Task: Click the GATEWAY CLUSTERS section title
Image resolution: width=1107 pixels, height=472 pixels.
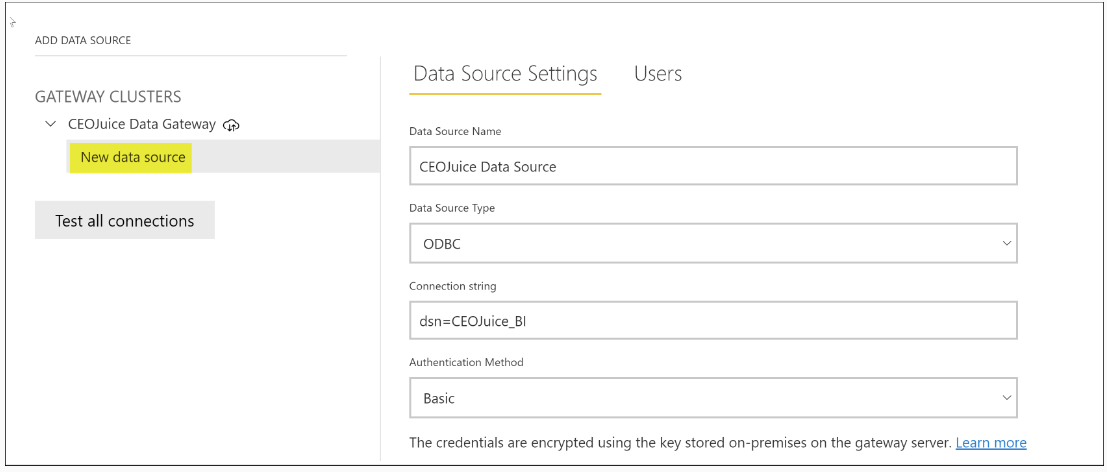Action: (108, 96)
